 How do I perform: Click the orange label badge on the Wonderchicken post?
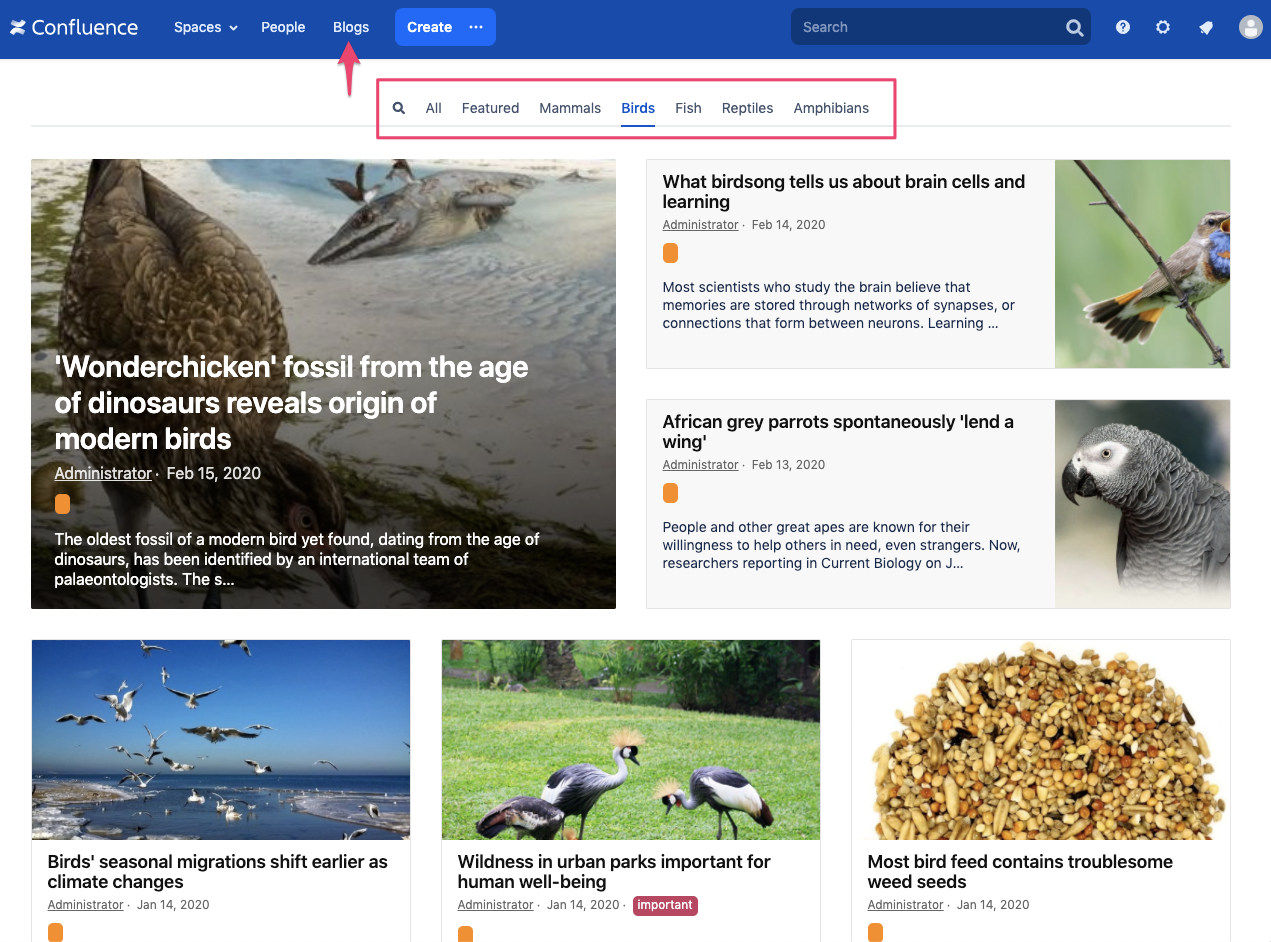coord(62,504)
